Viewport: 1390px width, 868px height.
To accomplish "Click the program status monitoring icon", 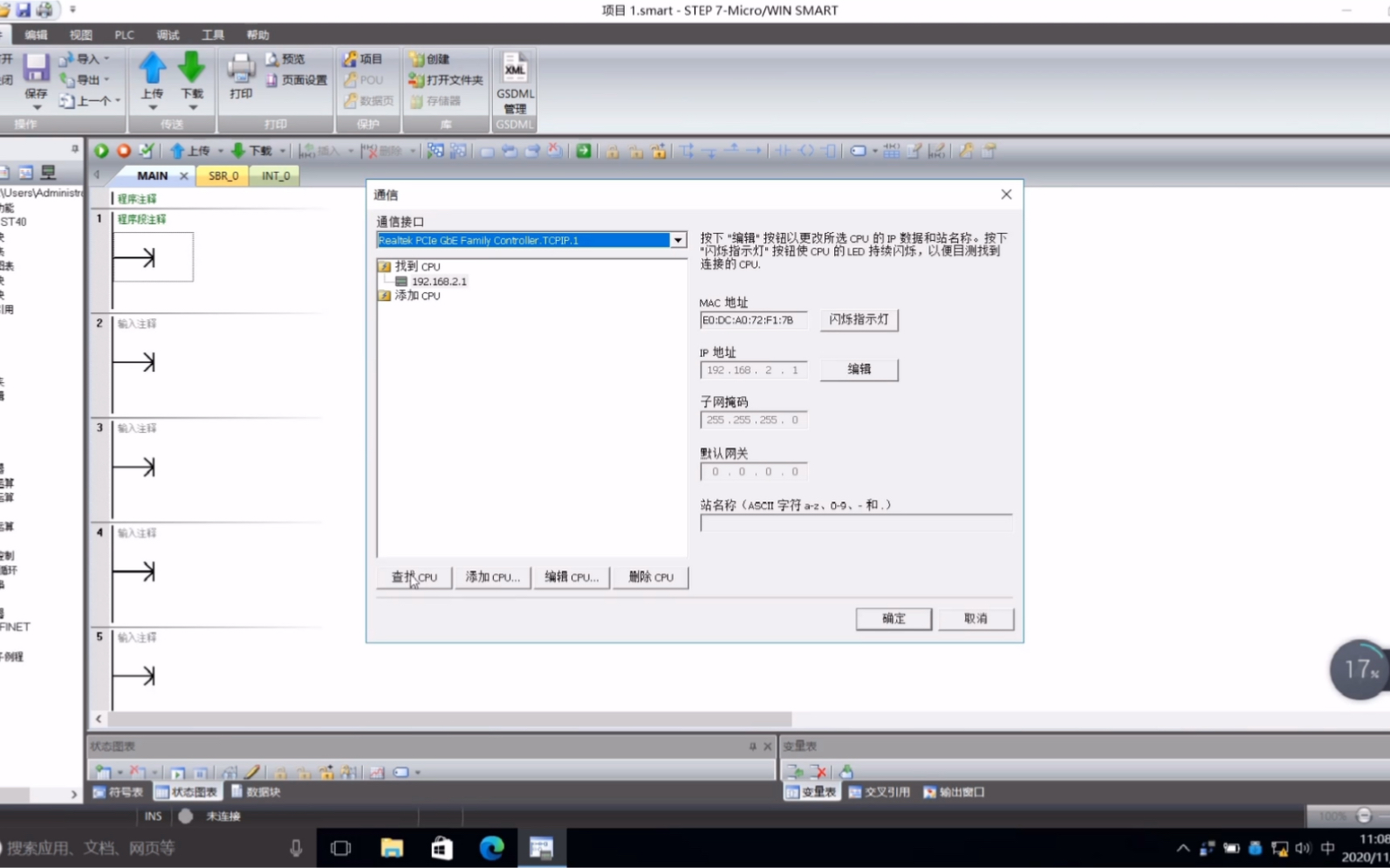I will point(435,151).
